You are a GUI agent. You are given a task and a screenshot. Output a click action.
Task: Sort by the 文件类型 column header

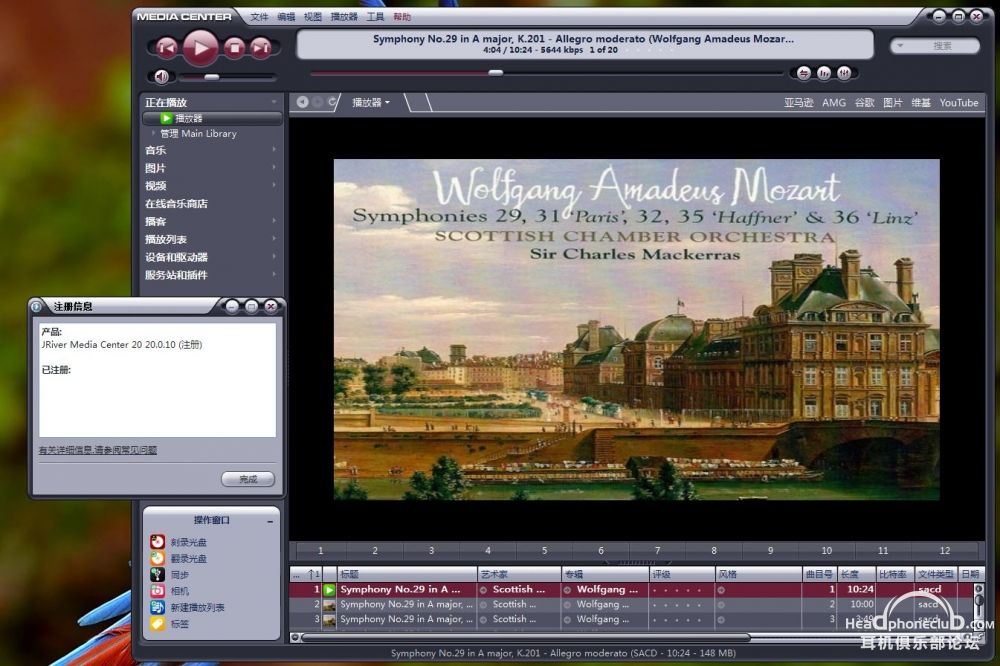coord(936,574)
